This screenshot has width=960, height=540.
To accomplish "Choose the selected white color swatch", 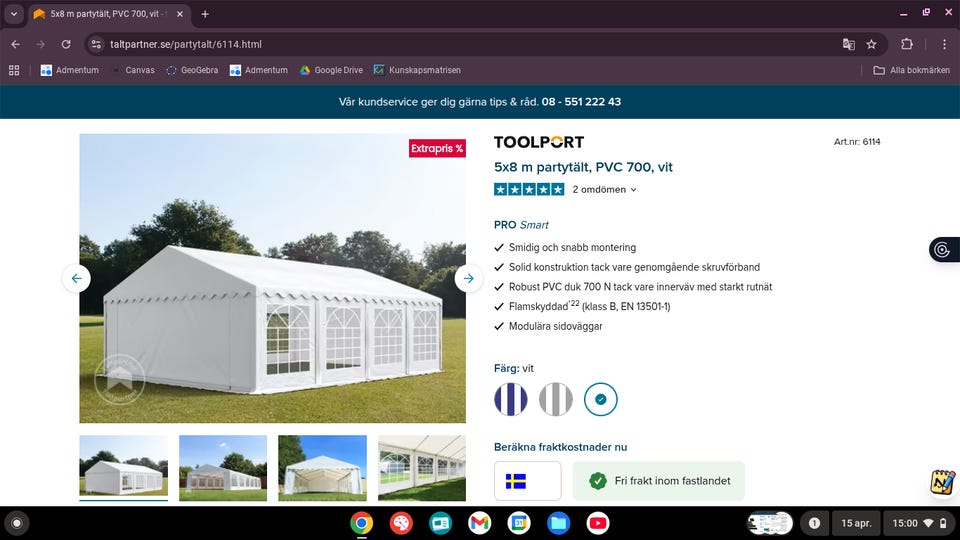I will pyautogui.click(x=601, y=399).
